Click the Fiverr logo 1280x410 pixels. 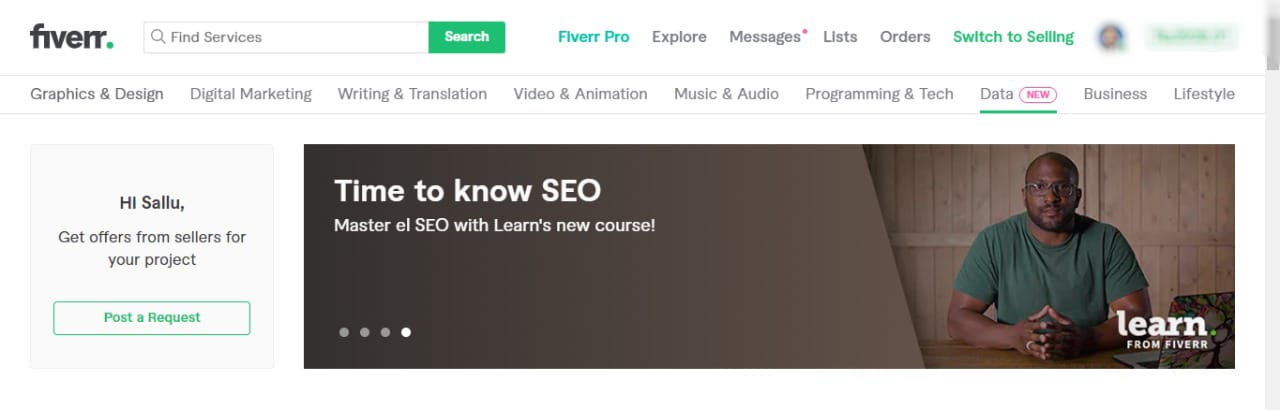(x=72, y=37)
